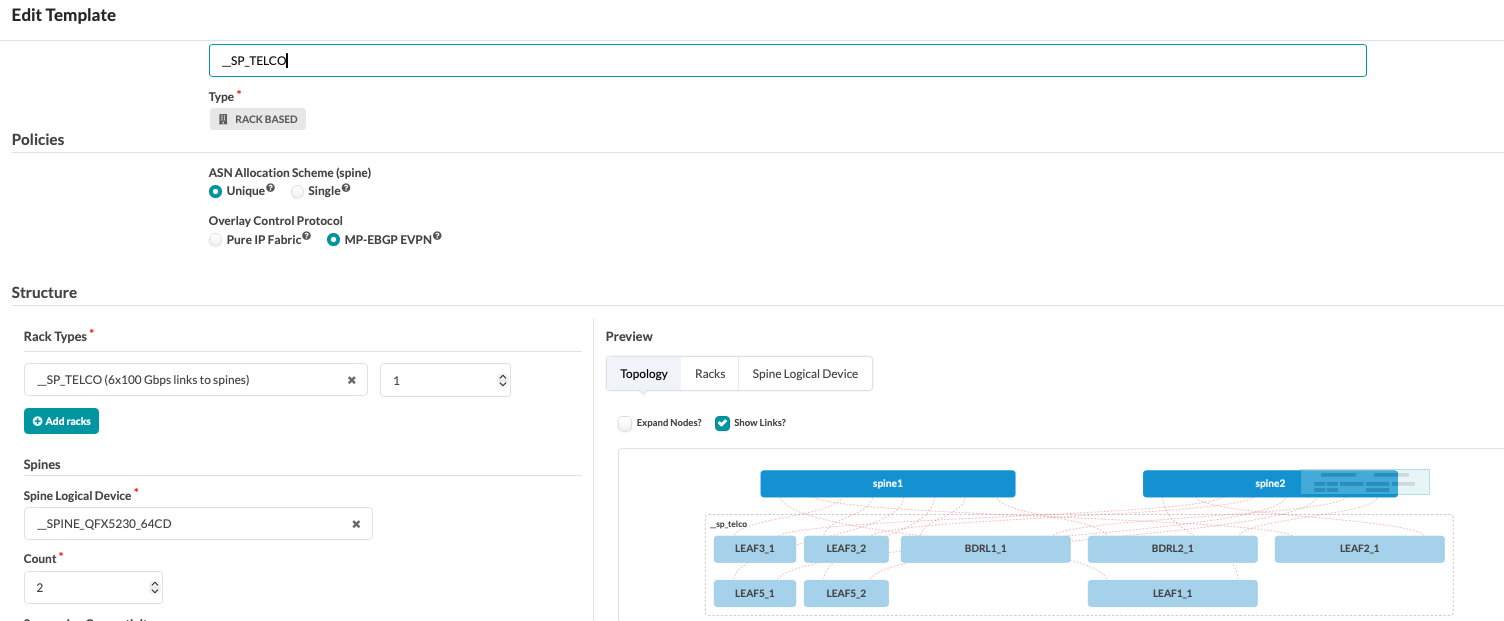
Task: Select the BDRL2_1 border leaf node
Action: pyautogui.click(x=1172, y=549)
